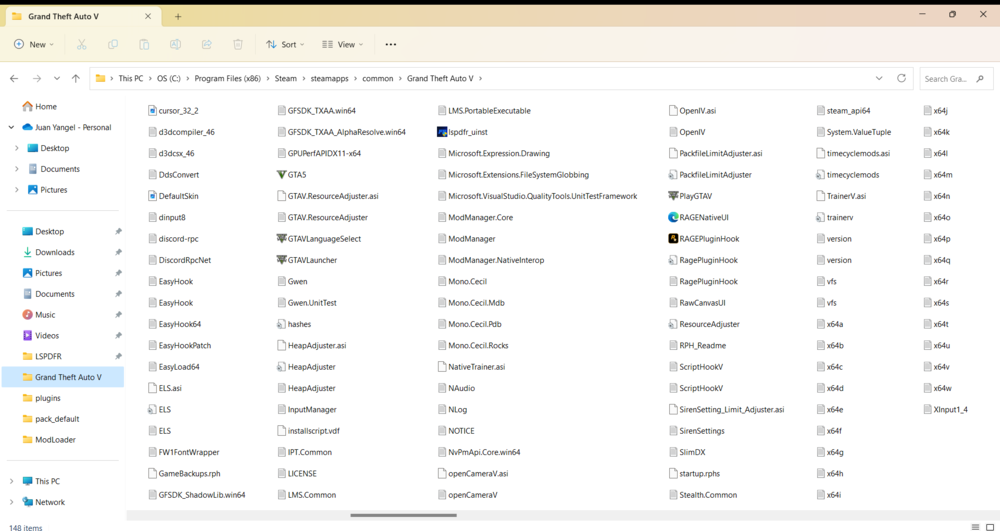Select the OpenIV.asi file

(692, 110)
